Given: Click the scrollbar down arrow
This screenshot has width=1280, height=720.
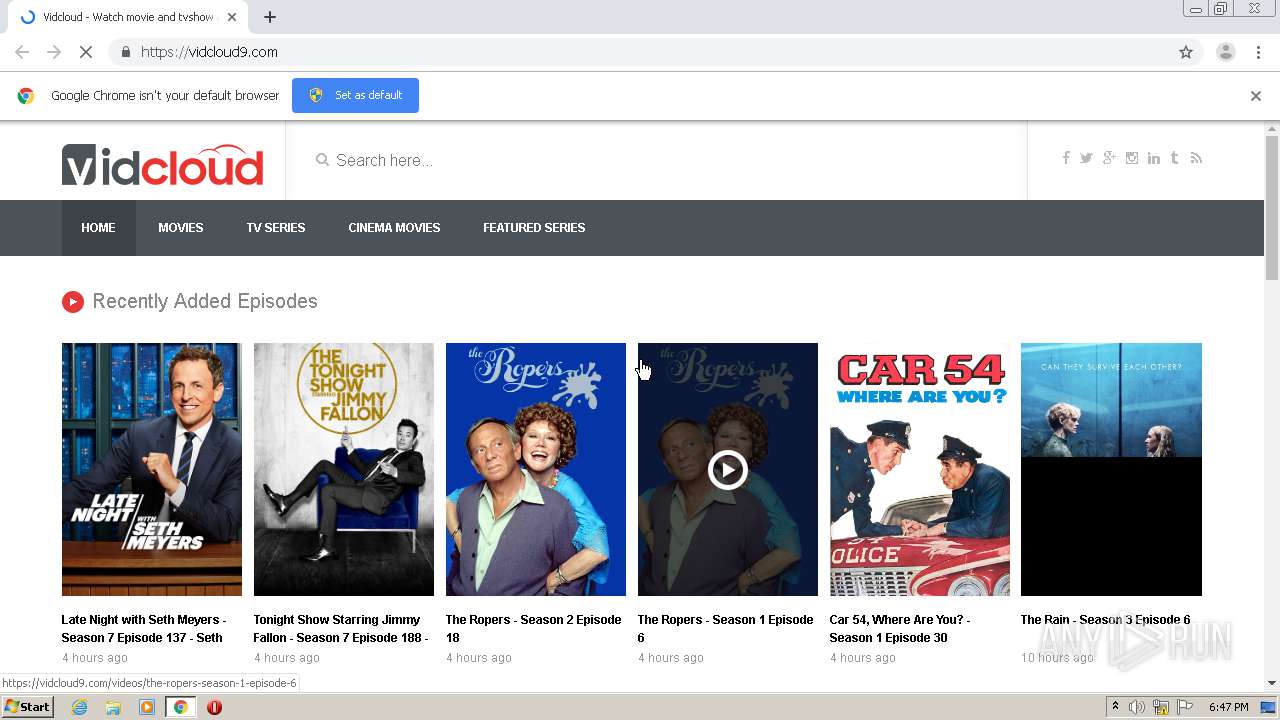Looking at the screenshot, I should (1272, 683).
